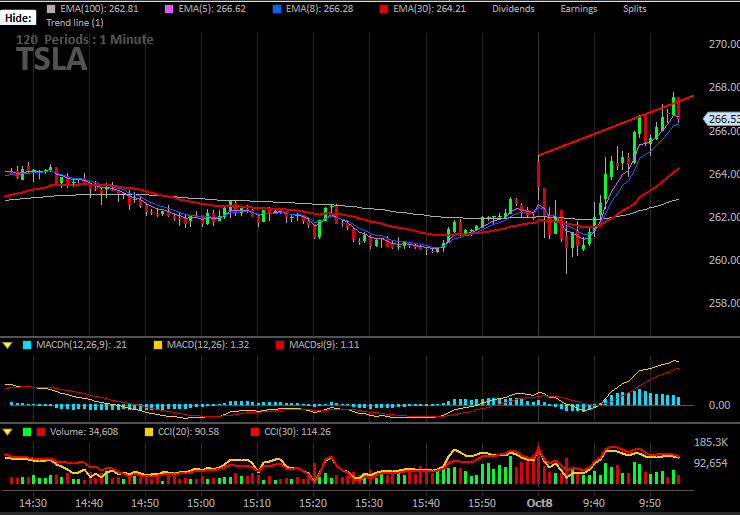Click the EMA(8) blue color swatch
The image size is (740, 515).
[x=277, y=9]
